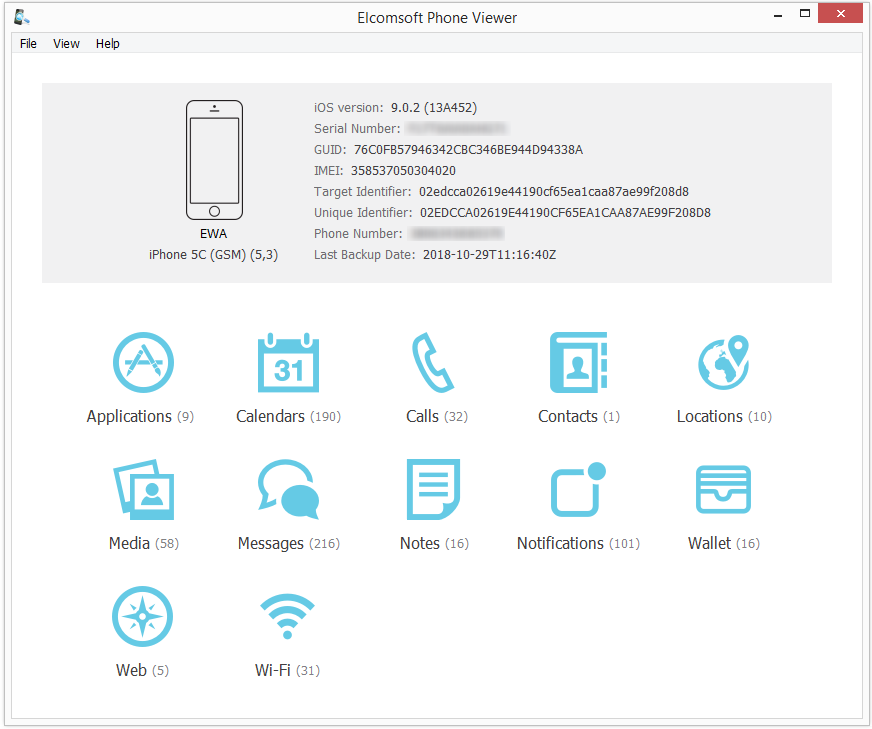
Task: Click the Calendars (190) label
Action: pos(288,416)
